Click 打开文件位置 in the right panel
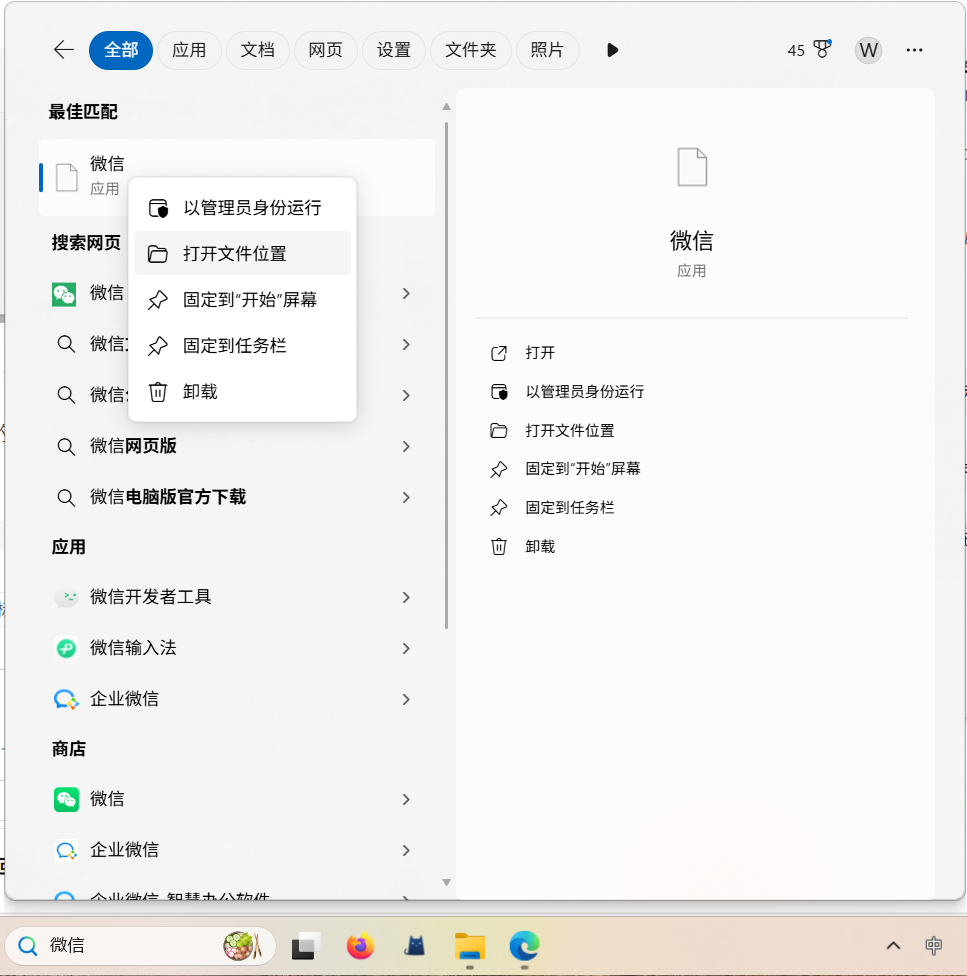Image resolution: width=967 pixels, height=976 pixels. tap(569, 430)
